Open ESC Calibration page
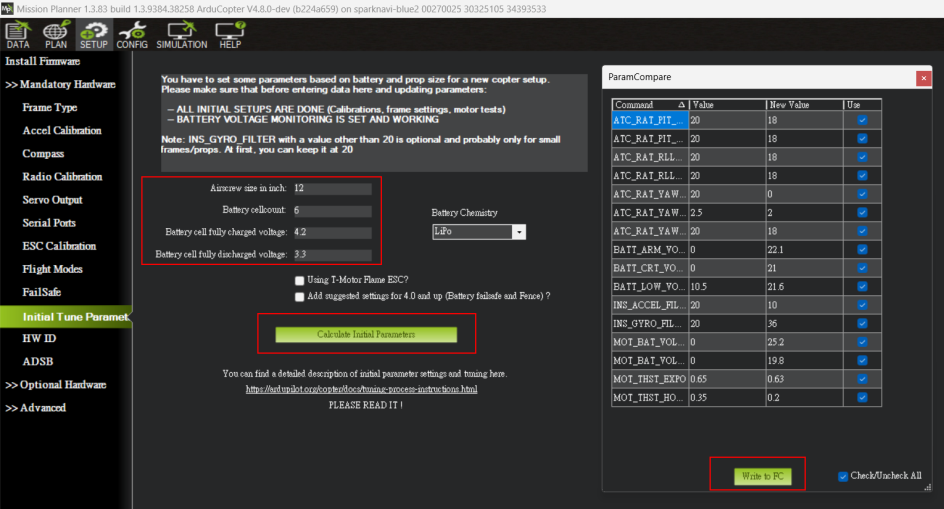Image resolution: width=944 pixels, height=509 pixels. click(59, 246)
